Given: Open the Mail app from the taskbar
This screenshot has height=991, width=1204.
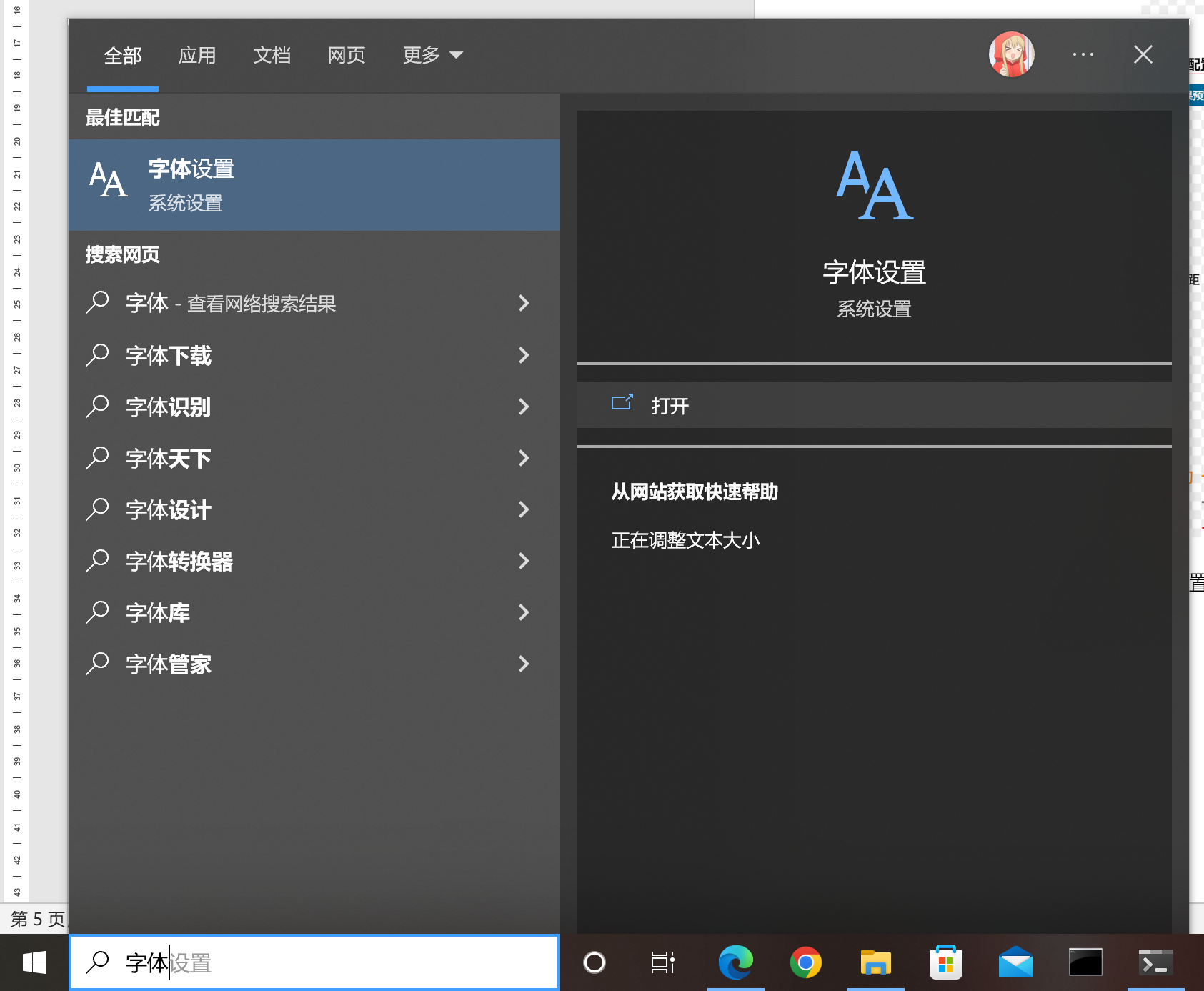Looking at the screenshot, I should click(x=1015, y=962).
